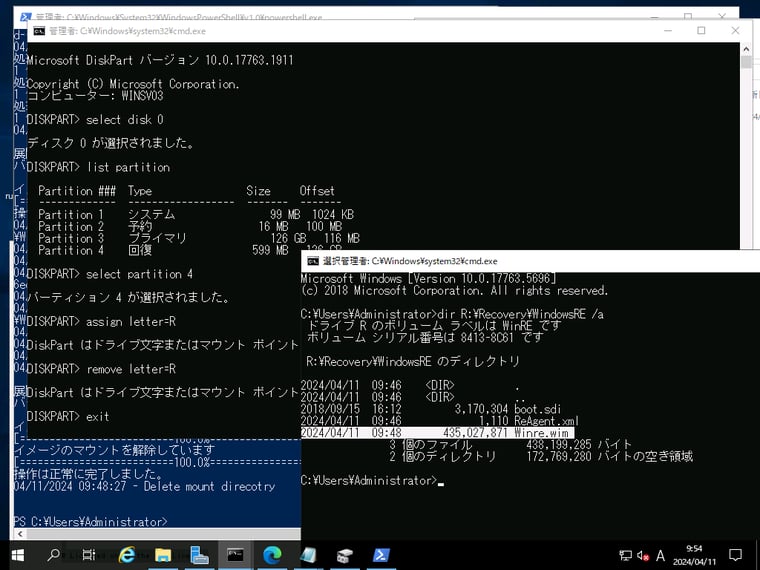This screenshot has height=570, width=760.
Task: Click PowerShell horizontal scrollbar track
Action: (162, 534)
